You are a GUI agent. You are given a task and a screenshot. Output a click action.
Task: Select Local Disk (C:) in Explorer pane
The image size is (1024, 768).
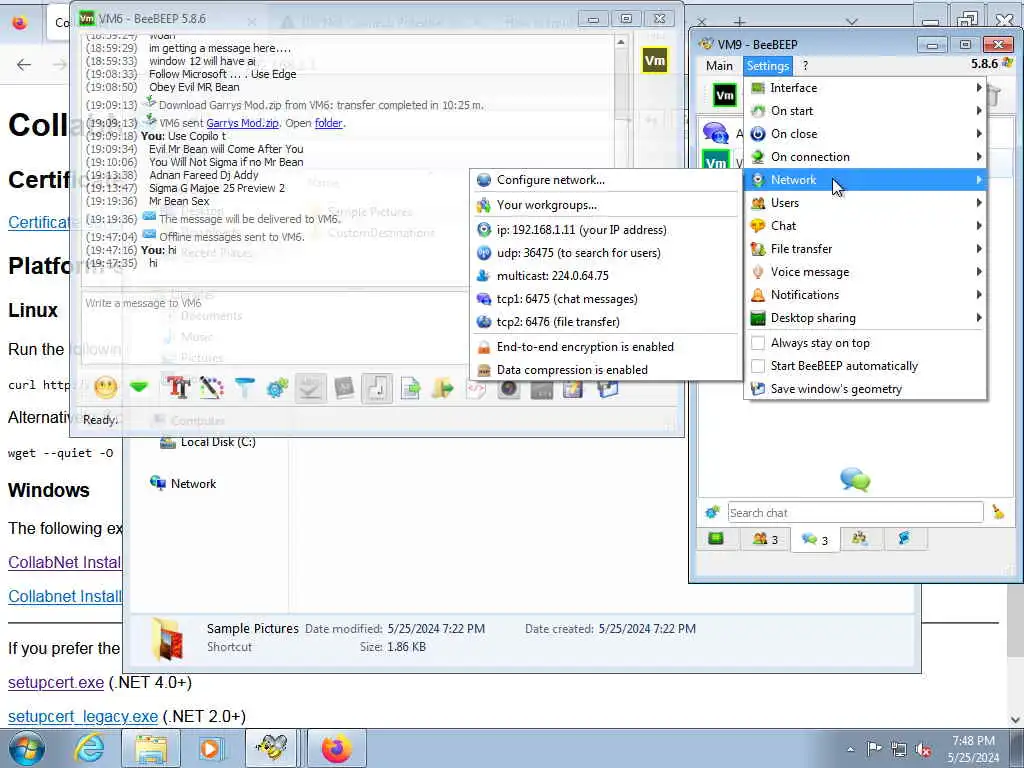click(x=208, y=442)
